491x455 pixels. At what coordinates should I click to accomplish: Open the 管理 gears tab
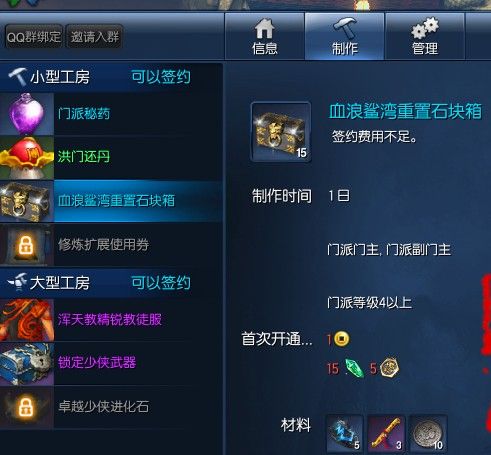click(x=425, y=37)
